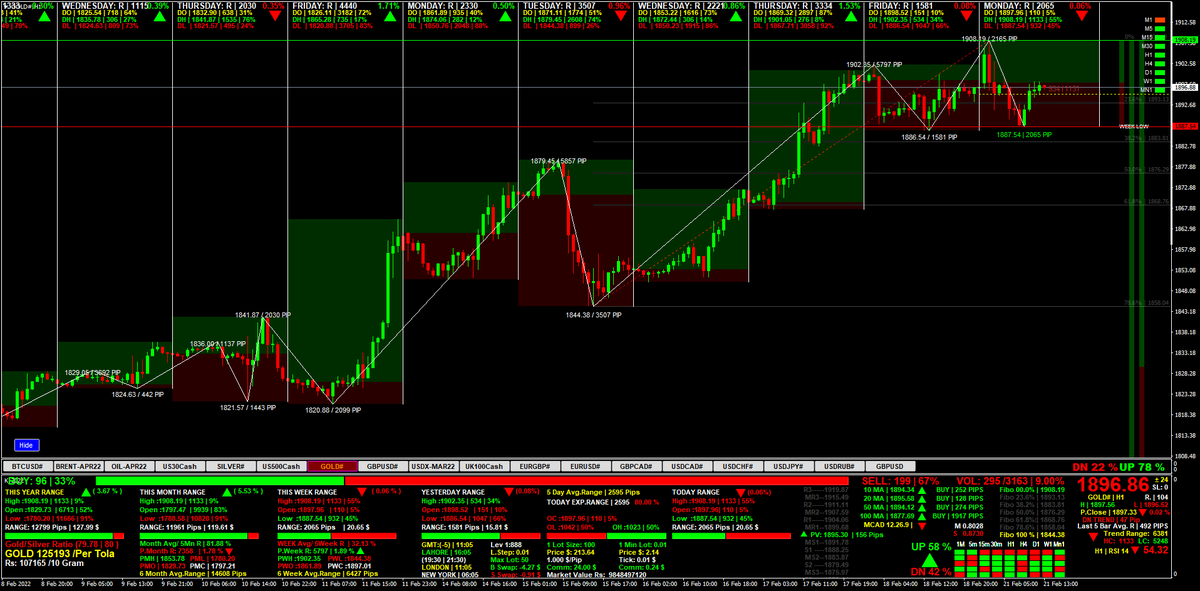Image resolution: width=1200 pixels, height=591 pixels.
Task: Switch to the EURGBP# symbol
Action: click(534, 466)
